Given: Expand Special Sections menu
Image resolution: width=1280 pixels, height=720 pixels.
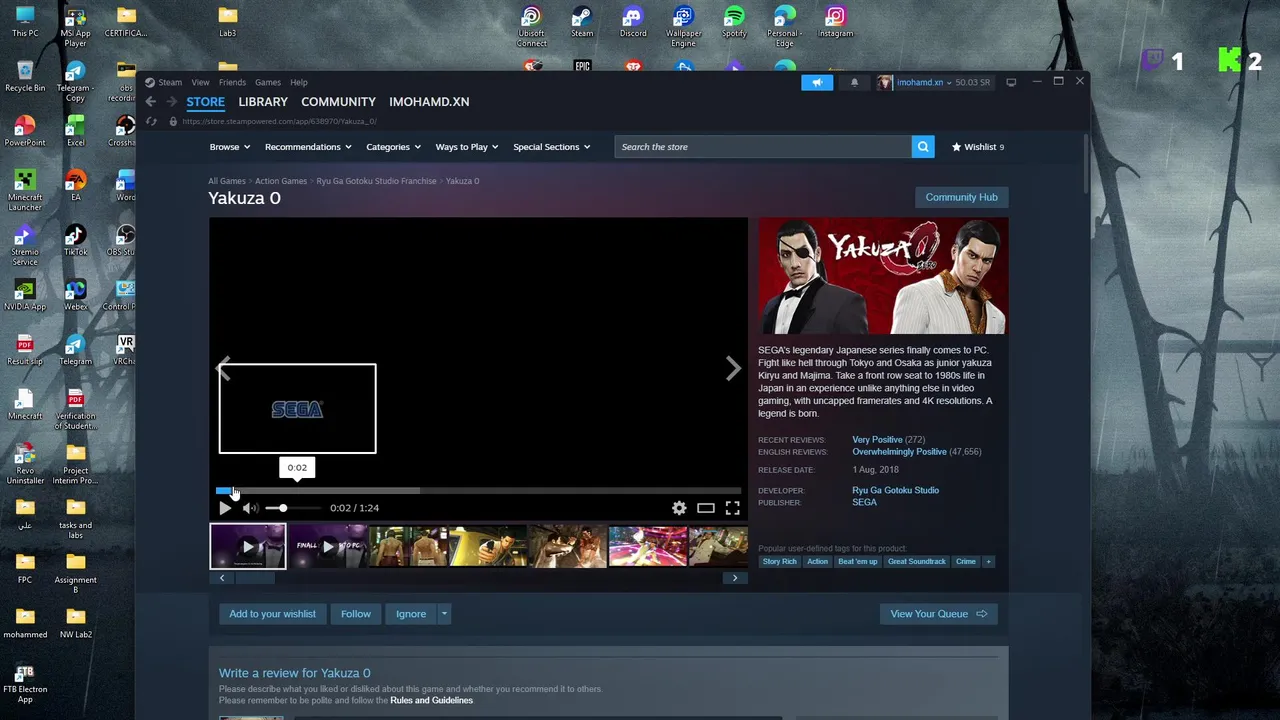Looking at the screenshot, I should click(551, 147).
